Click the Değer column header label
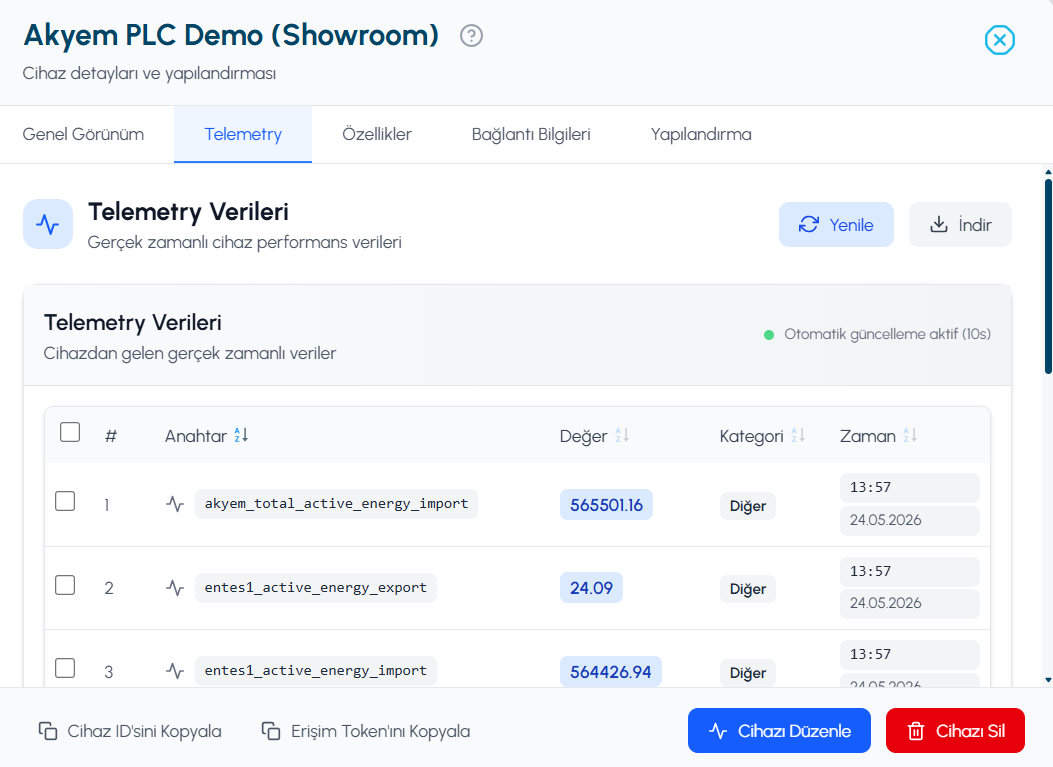The image size is (1053, 767). [584, 437]
